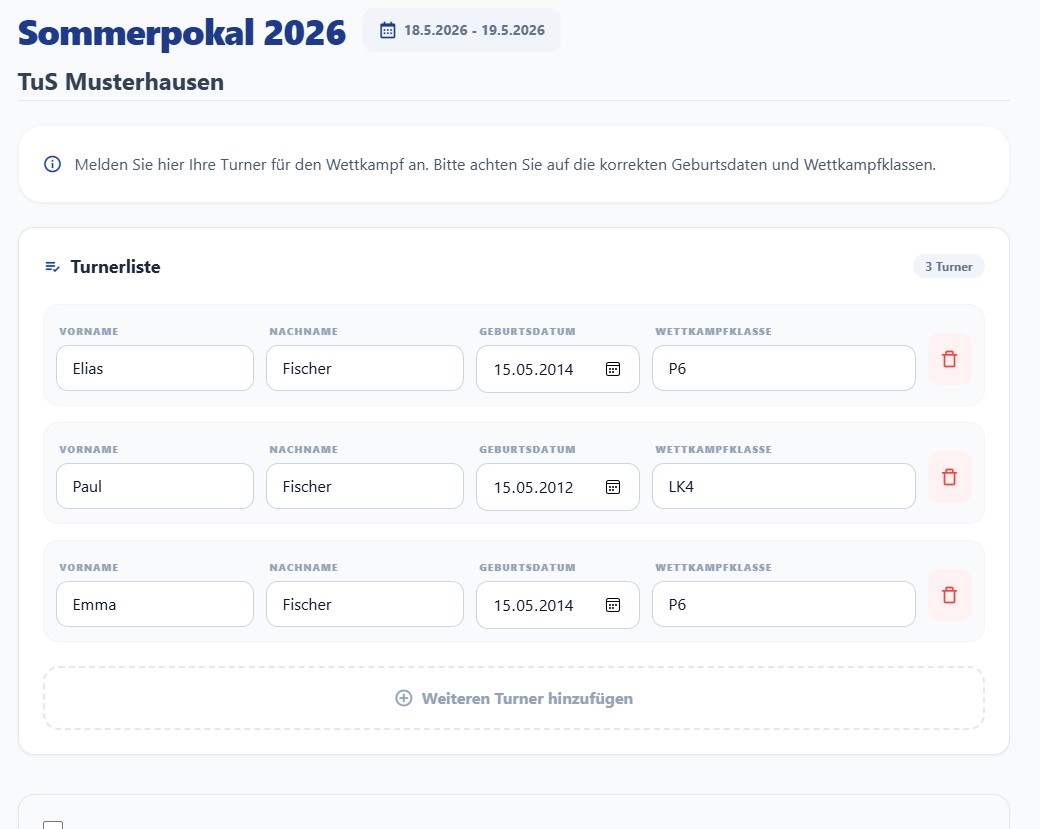Edit Nachname field in Elias's row
Image resolution: width=1040 pixels, height=829 pixels.
(365, 368)
